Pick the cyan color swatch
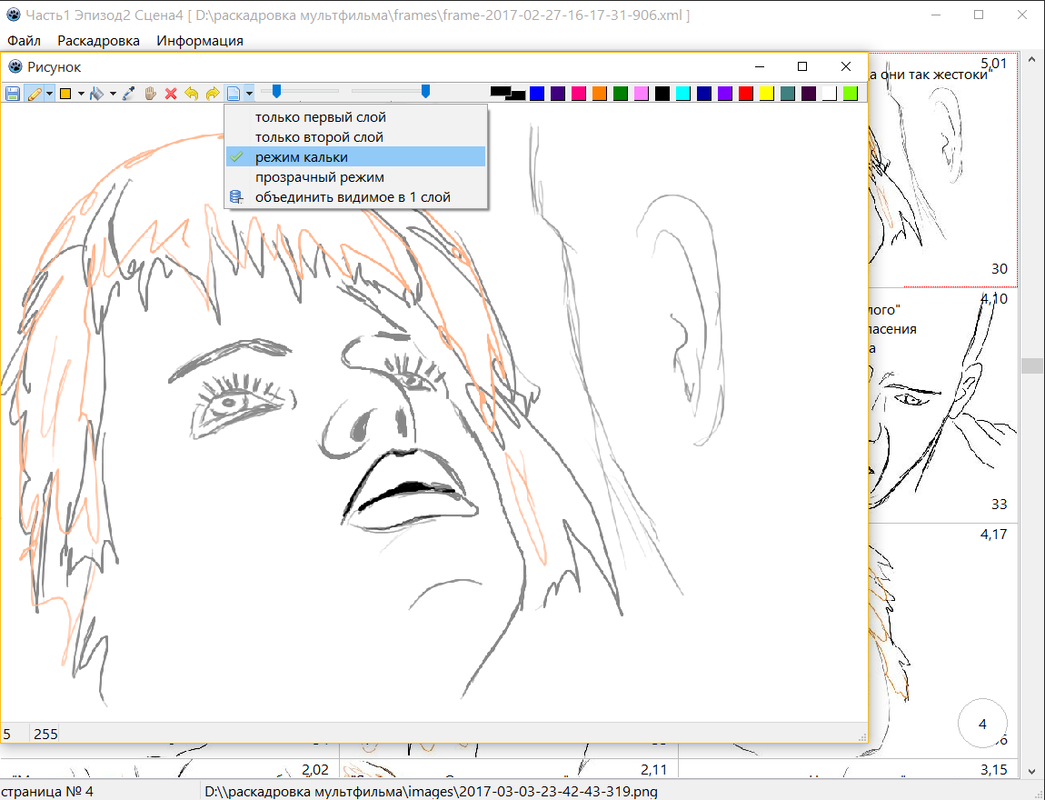This screenshot has height=800, width=1045. (683, 93)
